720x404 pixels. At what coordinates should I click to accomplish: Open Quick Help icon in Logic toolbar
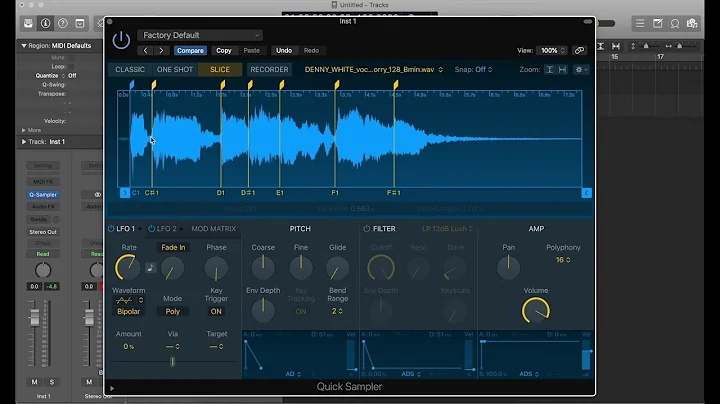click(63, 23)
